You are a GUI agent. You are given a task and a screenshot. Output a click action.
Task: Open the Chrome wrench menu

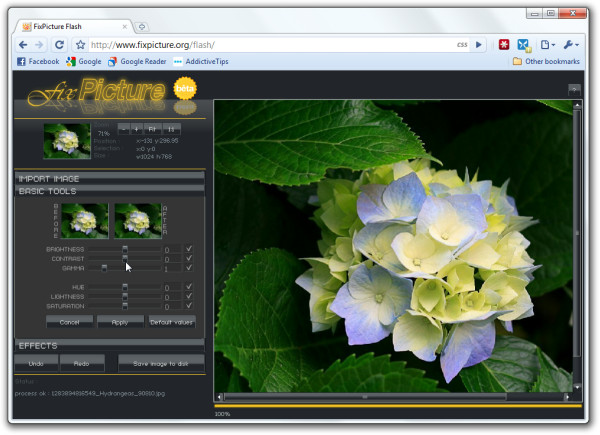[x=572, y=45]
